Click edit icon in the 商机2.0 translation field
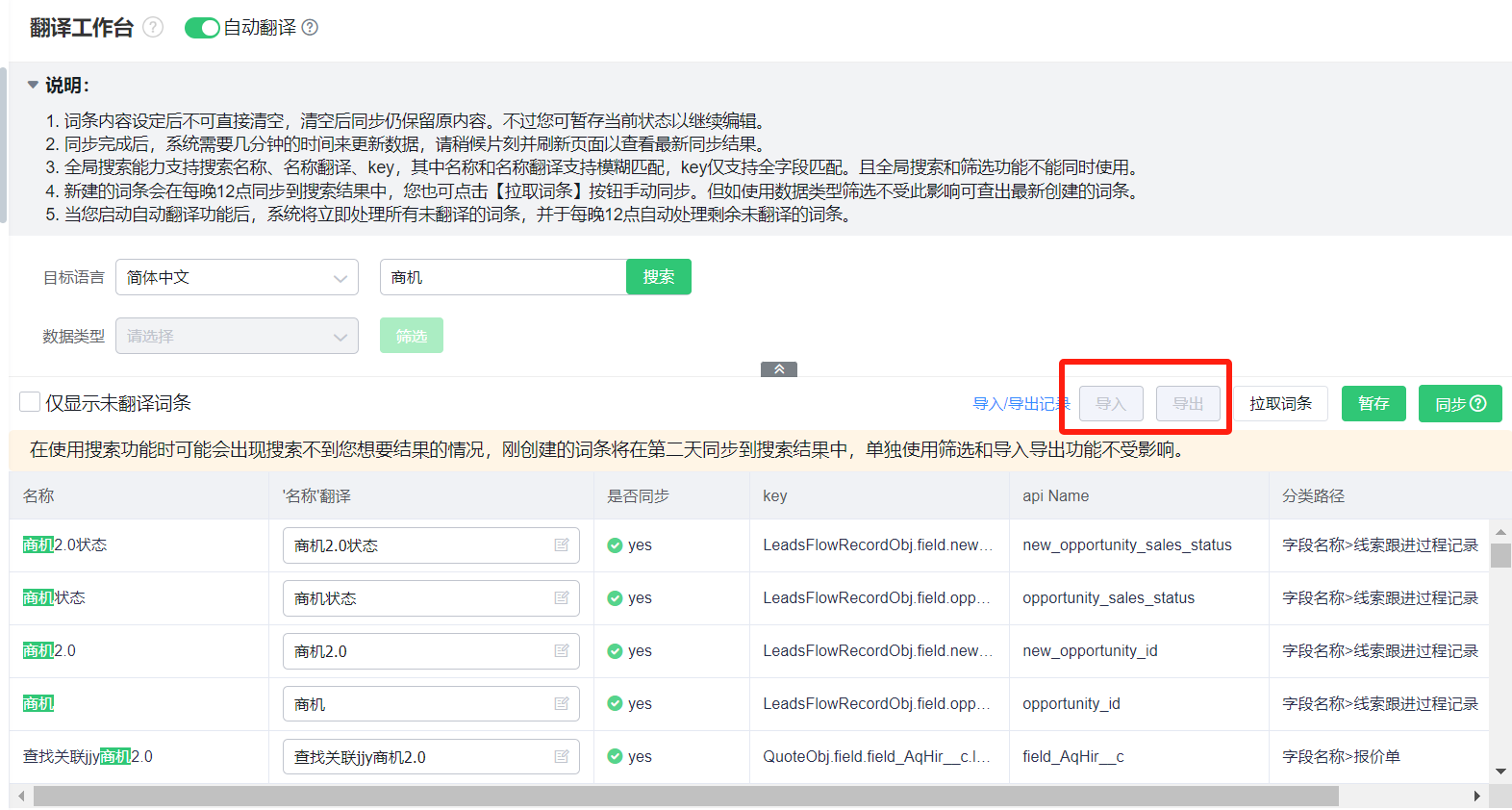 click(562, 651)
